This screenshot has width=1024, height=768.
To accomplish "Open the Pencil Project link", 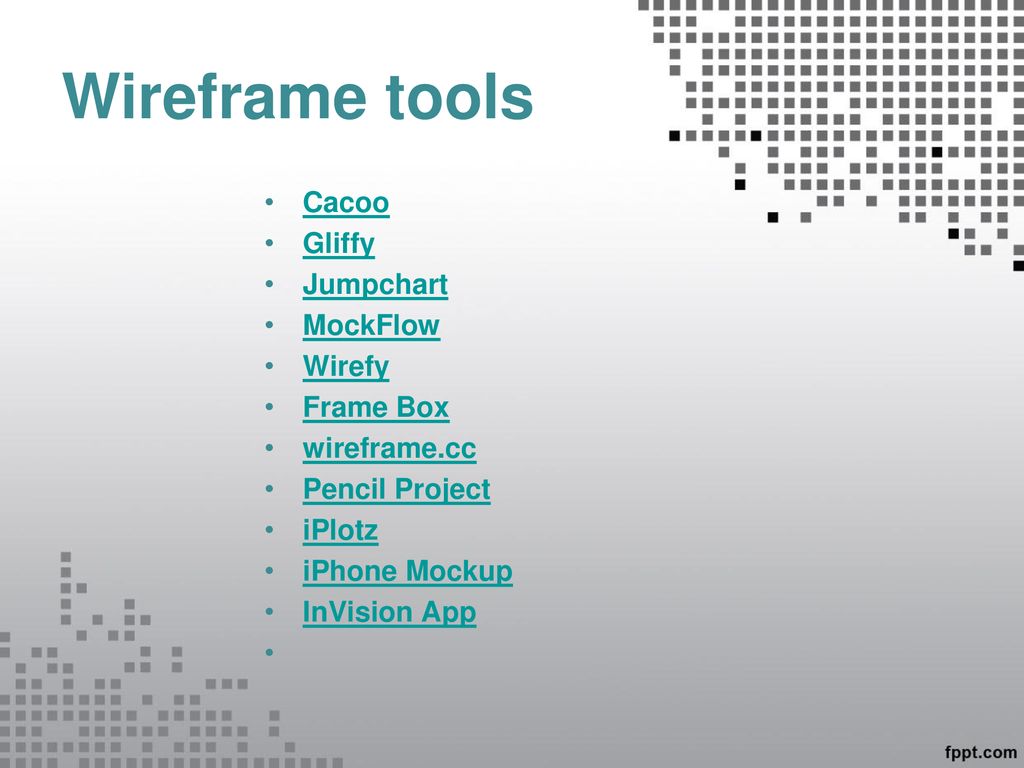I will click(x=396, y=490).
